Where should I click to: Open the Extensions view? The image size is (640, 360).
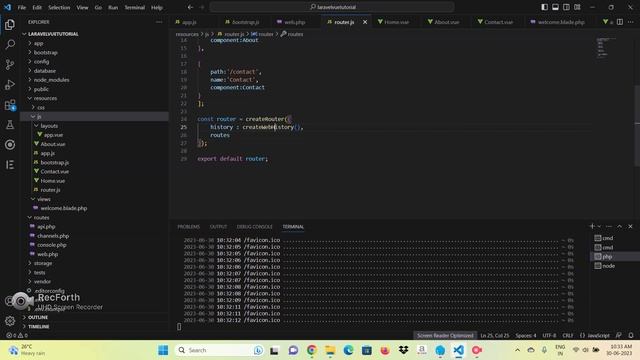[x=10, y=105]
